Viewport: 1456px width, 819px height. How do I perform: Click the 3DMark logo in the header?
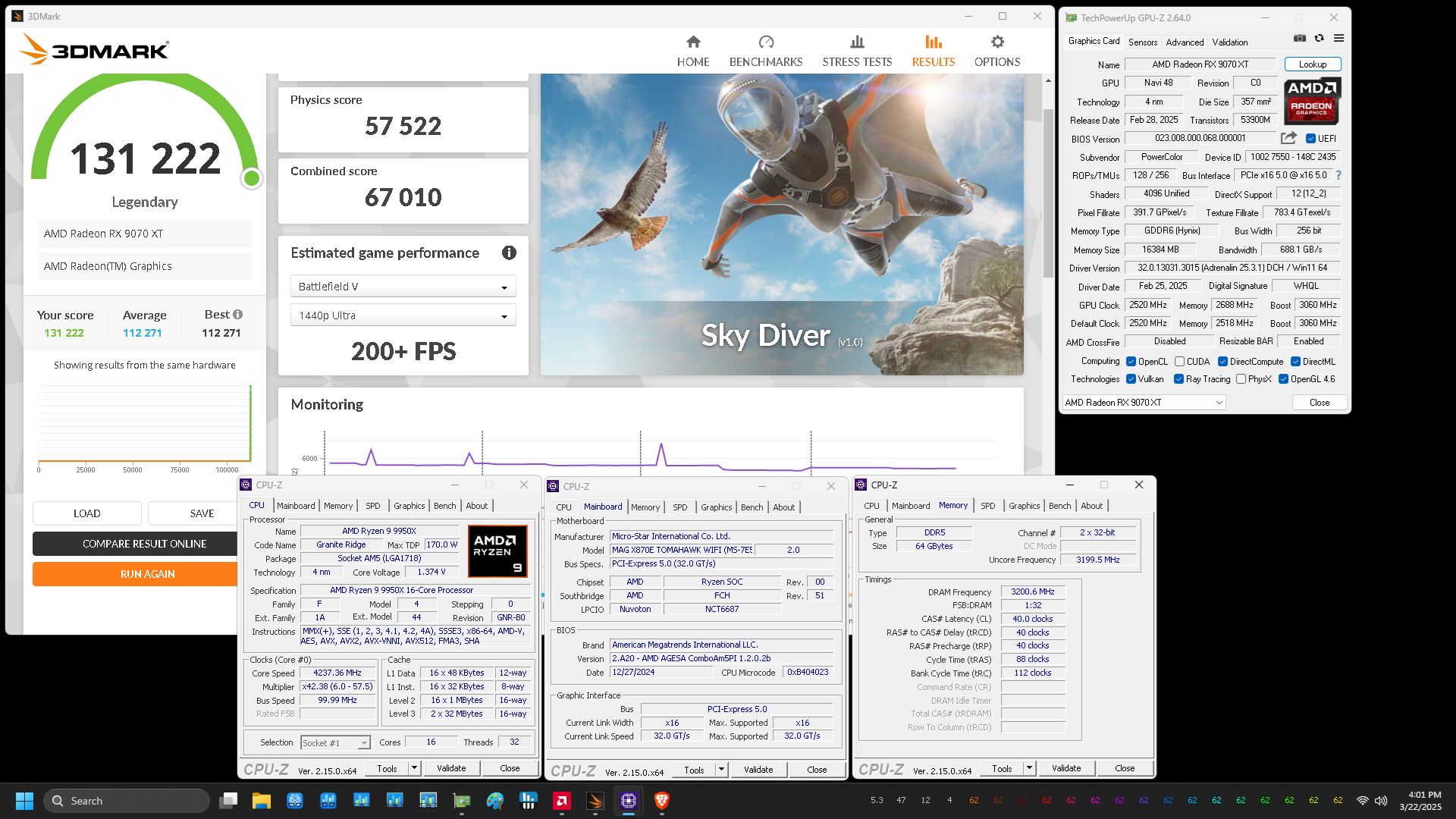click(94, 51)
